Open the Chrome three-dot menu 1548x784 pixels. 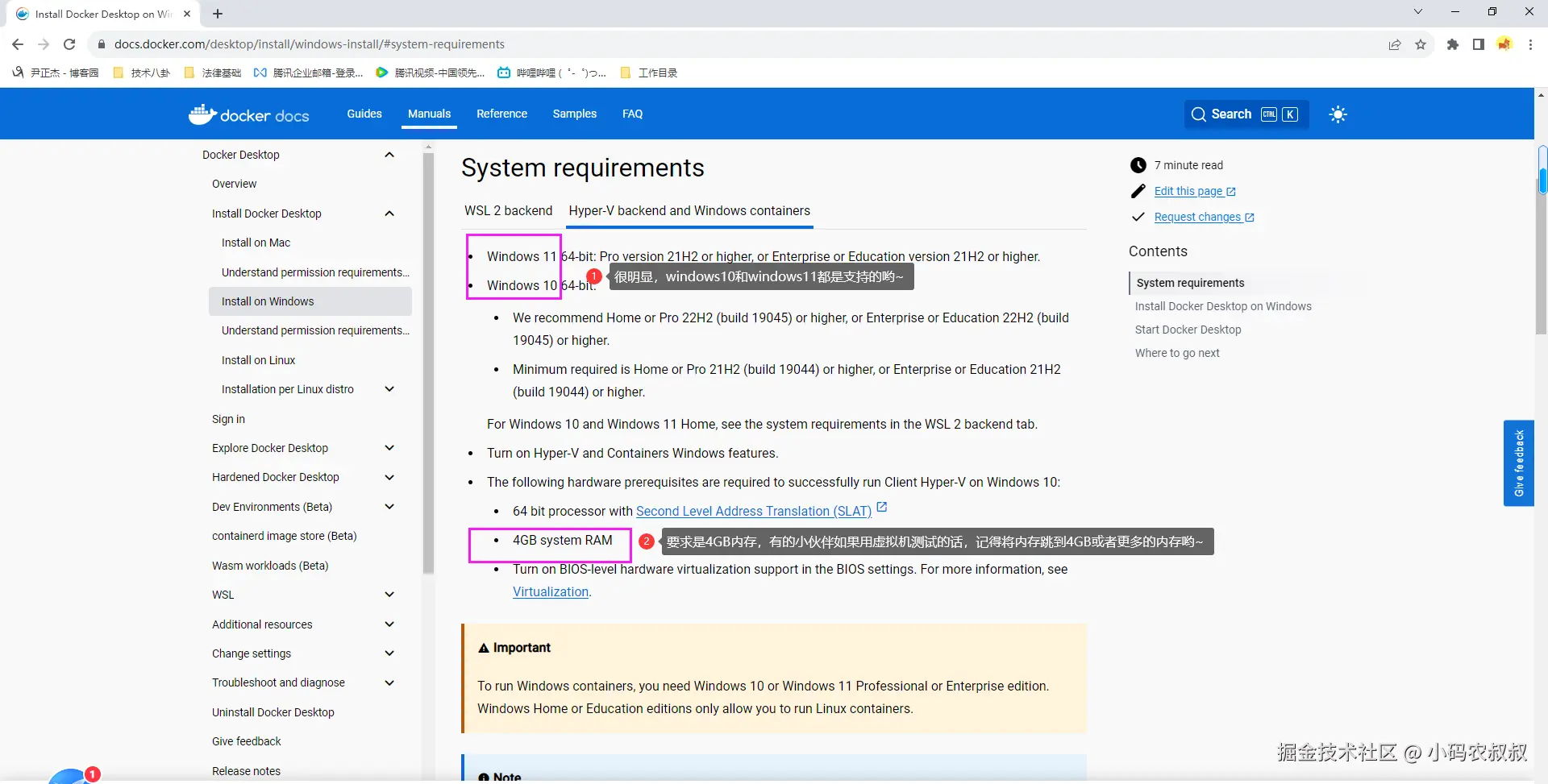tap(1530, 44)
